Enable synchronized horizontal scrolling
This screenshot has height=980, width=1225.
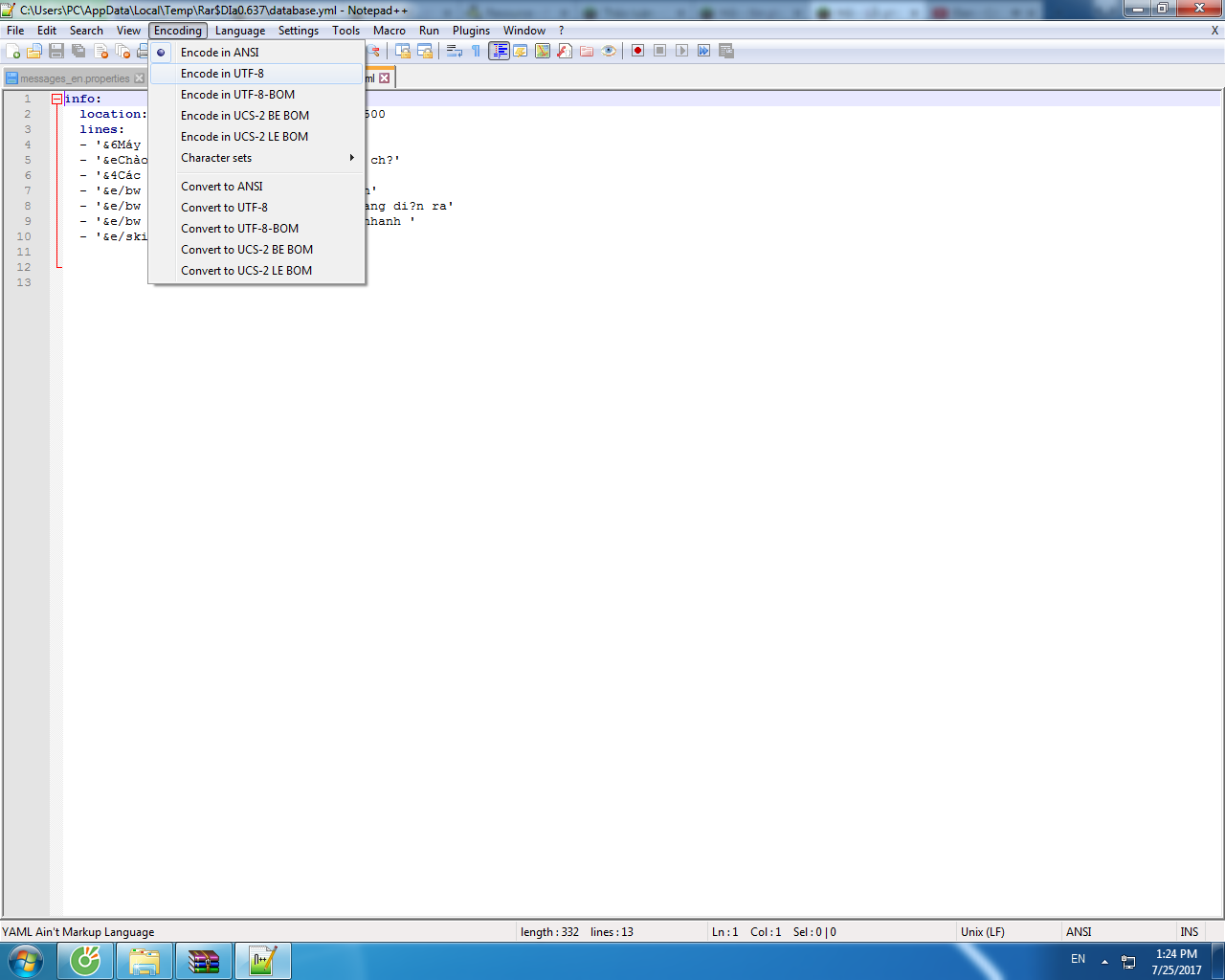pos(425,51)
